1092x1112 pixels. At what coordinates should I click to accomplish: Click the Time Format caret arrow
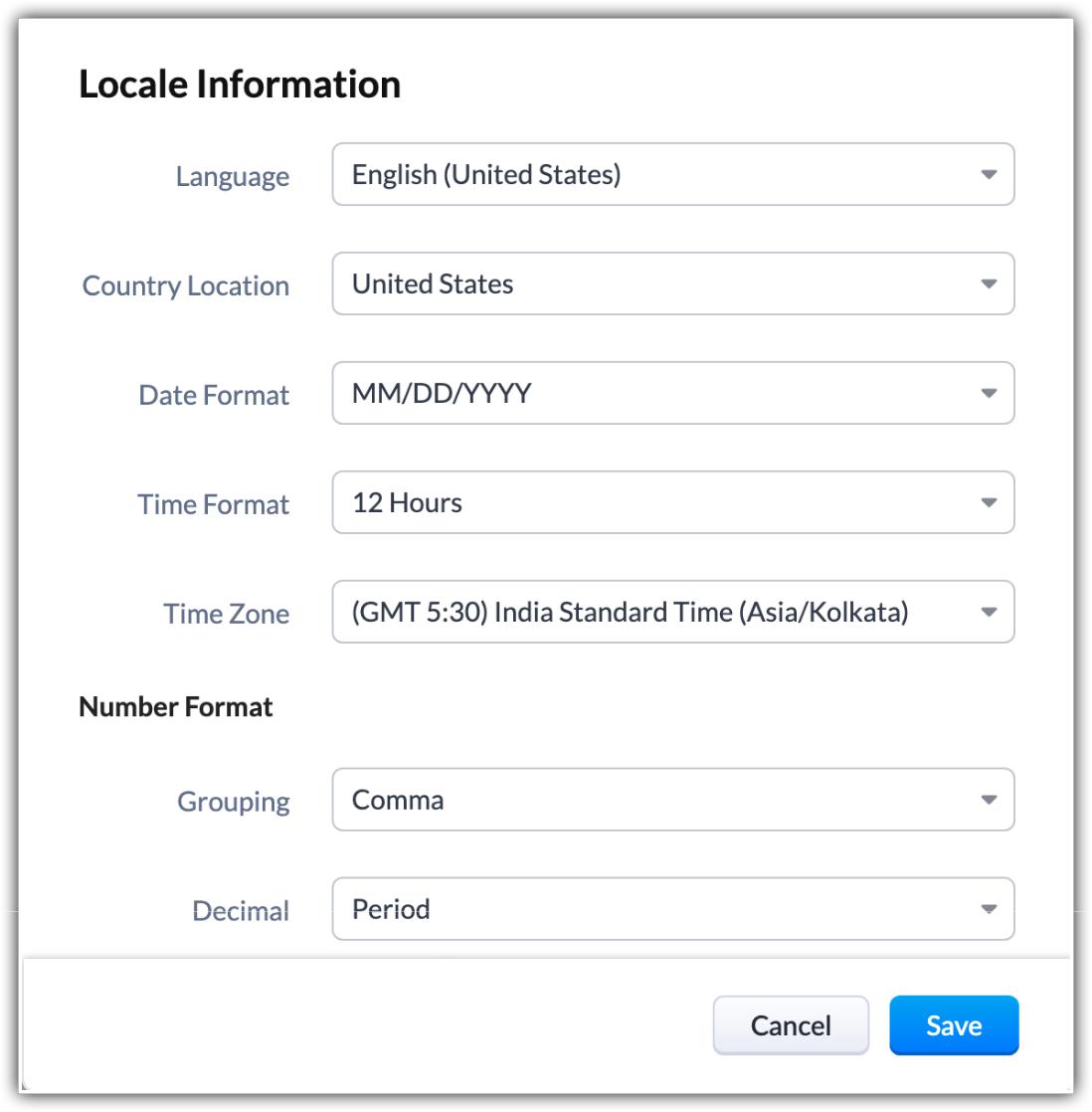989,503
